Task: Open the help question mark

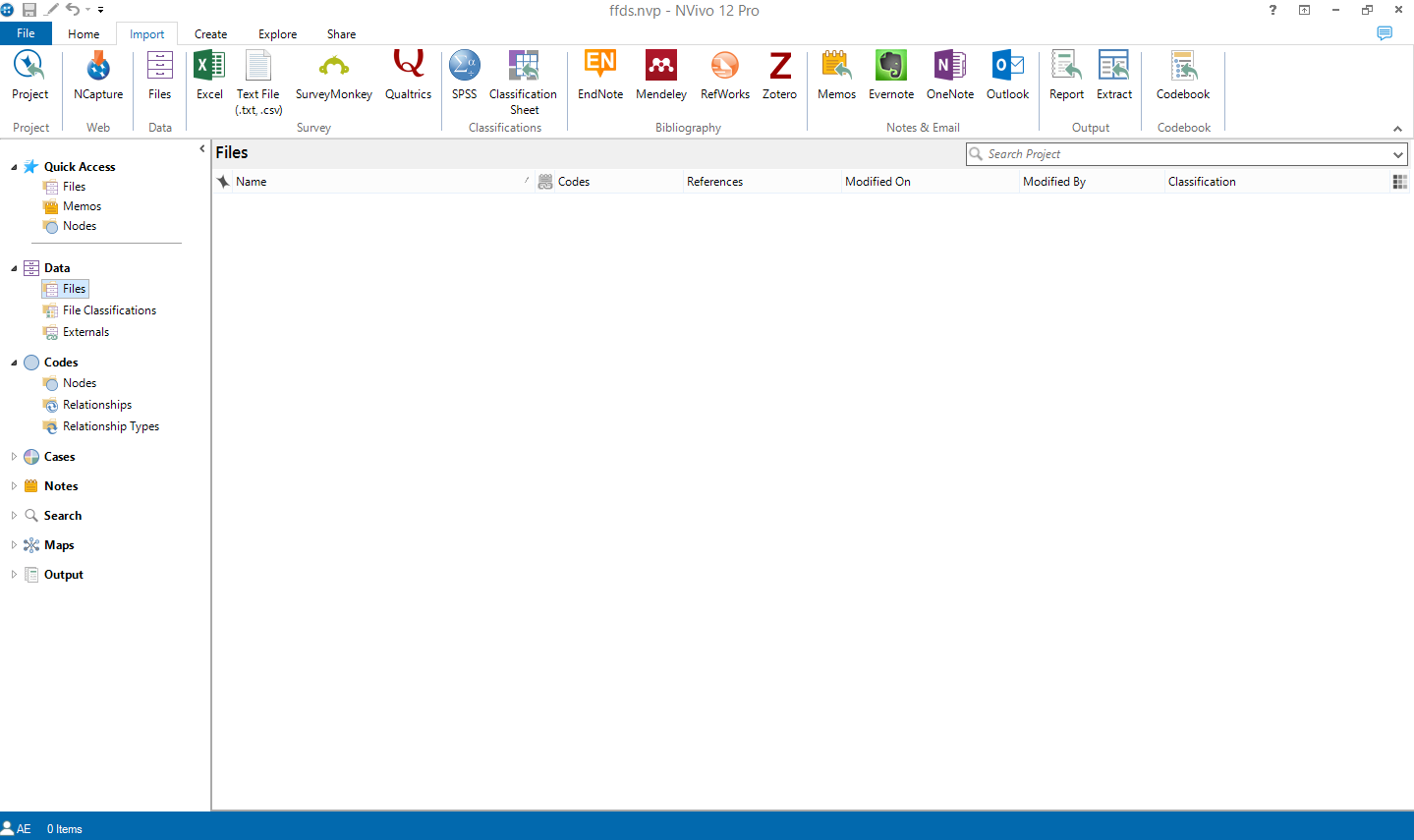Action: pos(1273,10)
